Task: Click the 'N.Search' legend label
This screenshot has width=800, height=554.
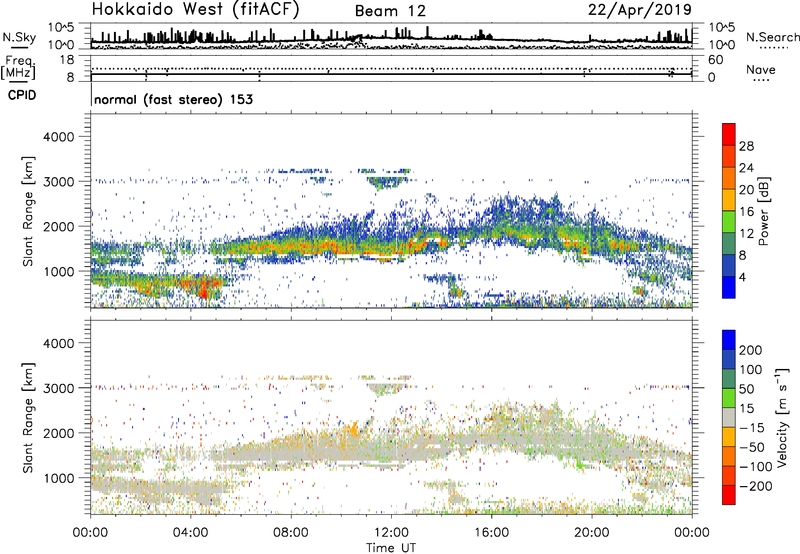Action: [773, 37]
